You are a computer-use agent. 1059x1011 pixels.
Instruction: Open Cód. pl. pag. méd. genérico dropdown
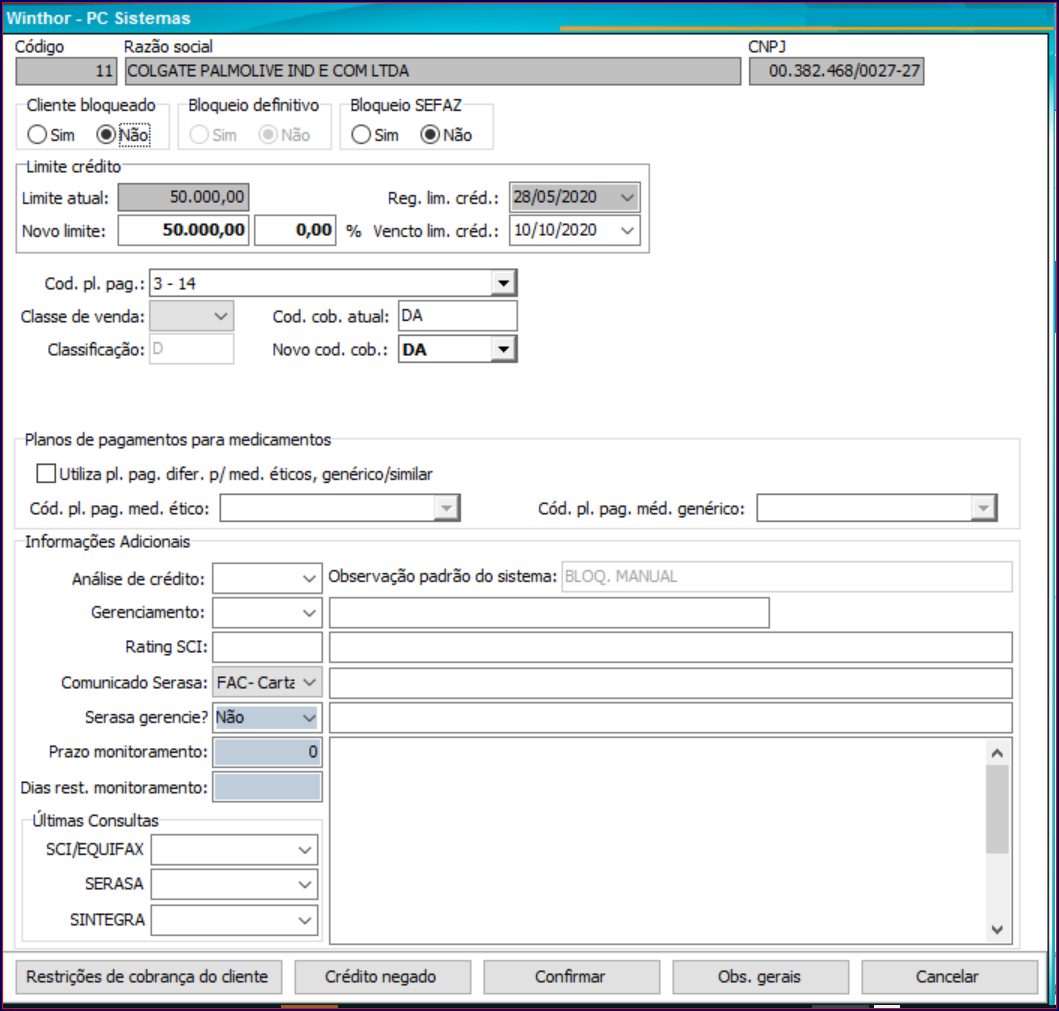983,508
